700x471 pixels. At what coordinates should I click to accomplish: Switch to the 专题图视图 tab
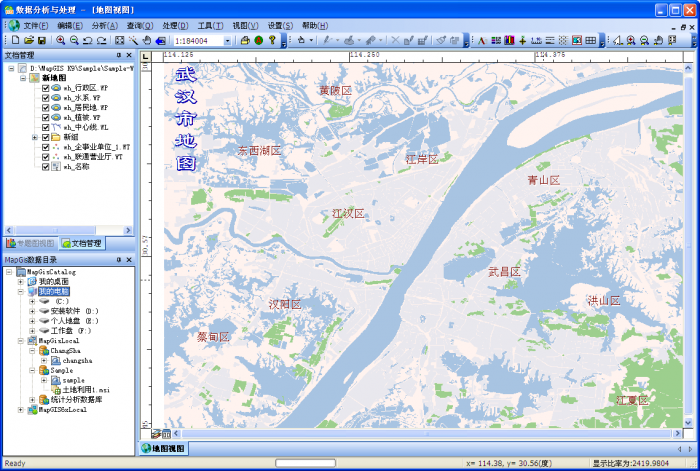pyautogui.click(x=30, y=243)
